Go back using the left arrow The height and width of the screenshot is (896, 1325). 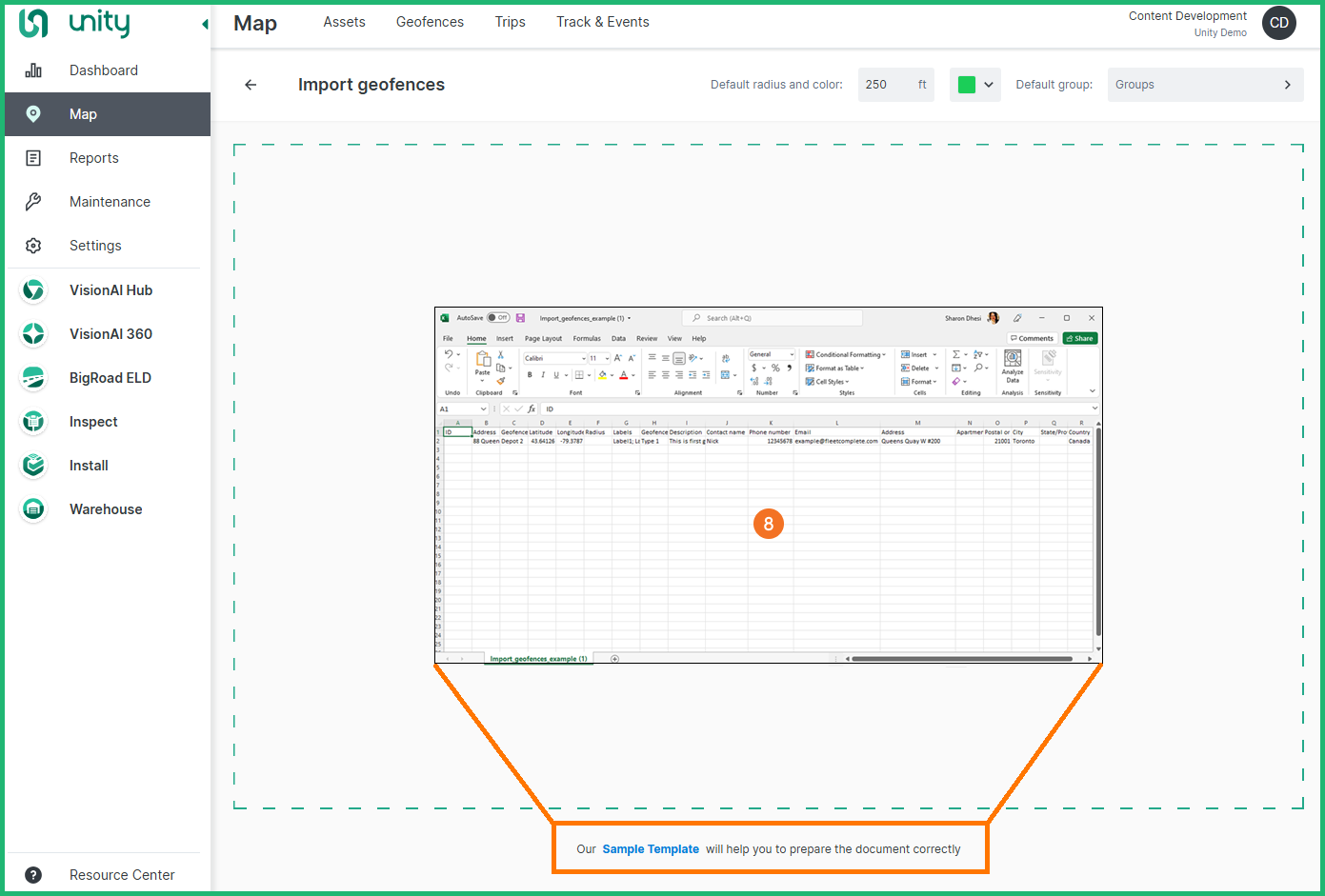[x=251, y=85]
